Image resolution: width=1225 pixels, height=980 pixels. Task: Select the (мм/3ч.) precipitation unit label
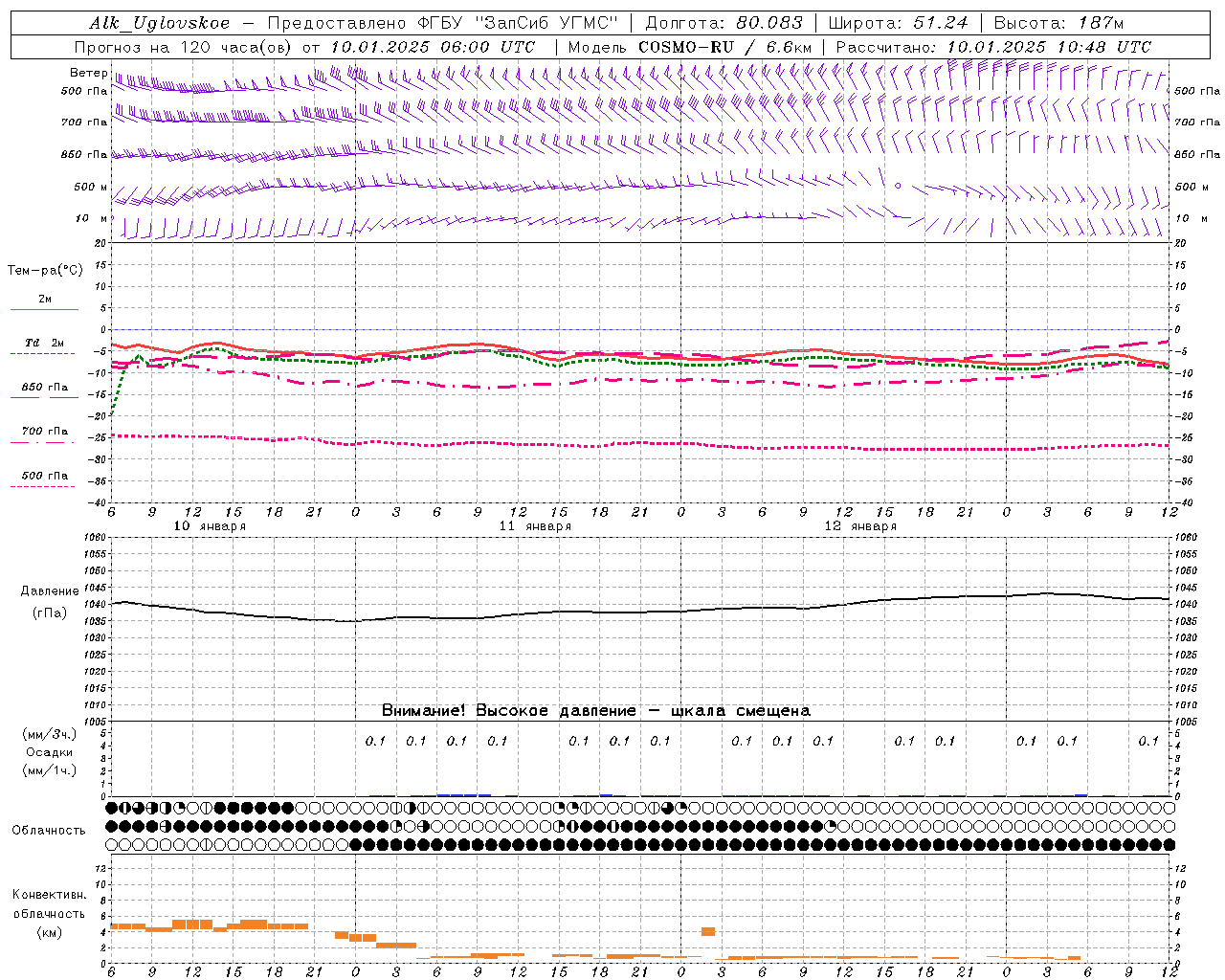[50, 734]
